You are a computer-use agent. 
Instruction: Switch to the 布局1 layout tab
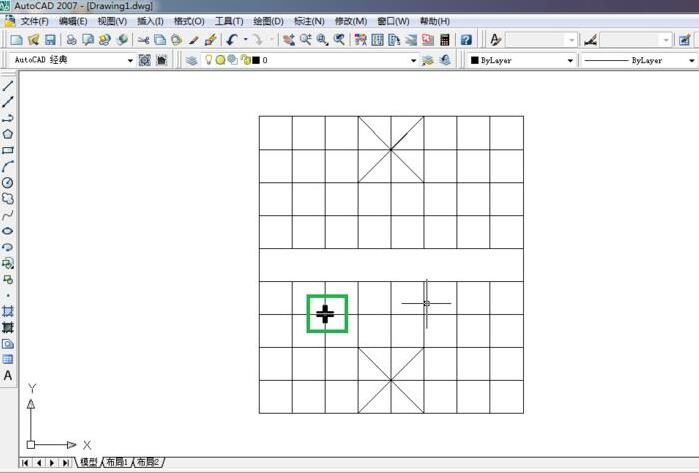(x=117, y=463)
